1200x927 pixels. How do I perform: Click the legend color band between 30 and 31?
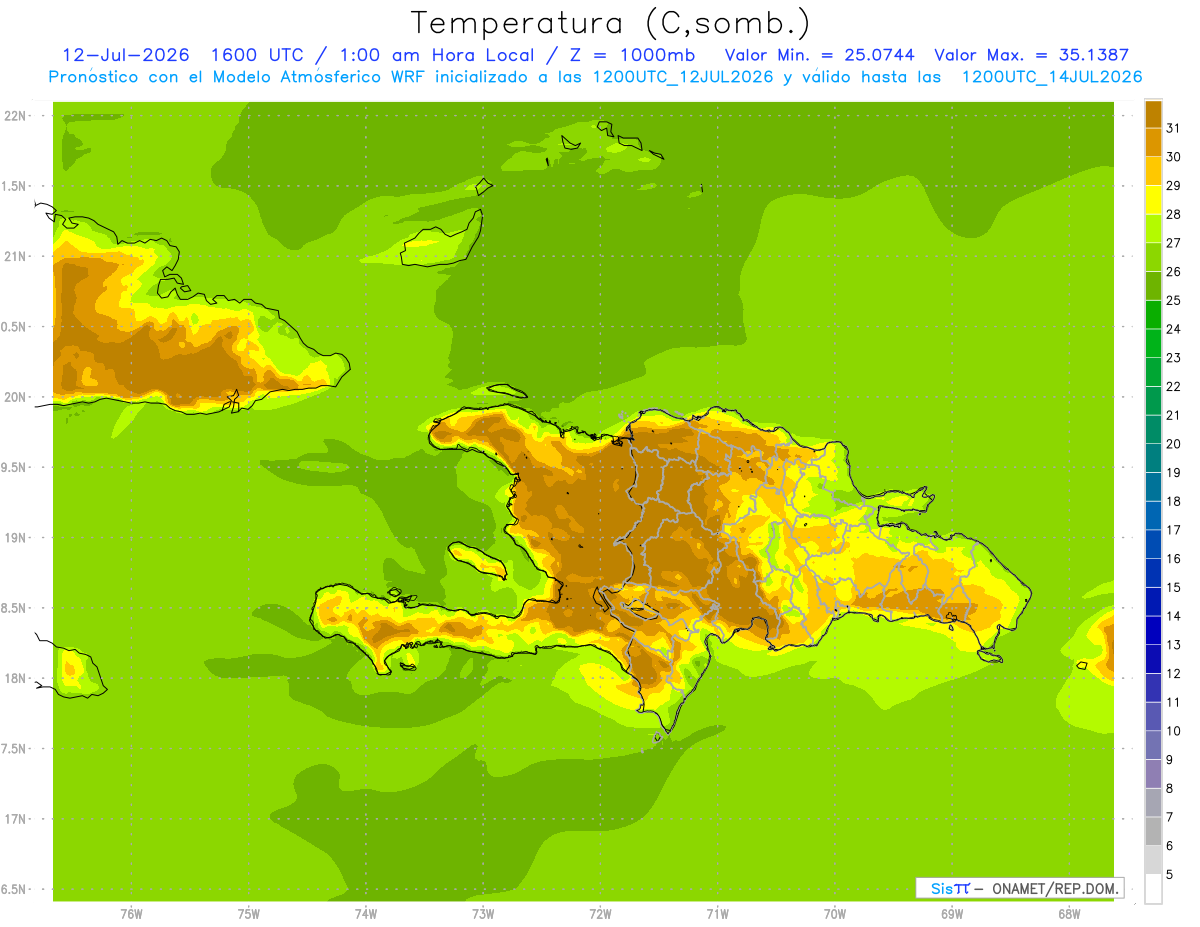[1153, 143]
